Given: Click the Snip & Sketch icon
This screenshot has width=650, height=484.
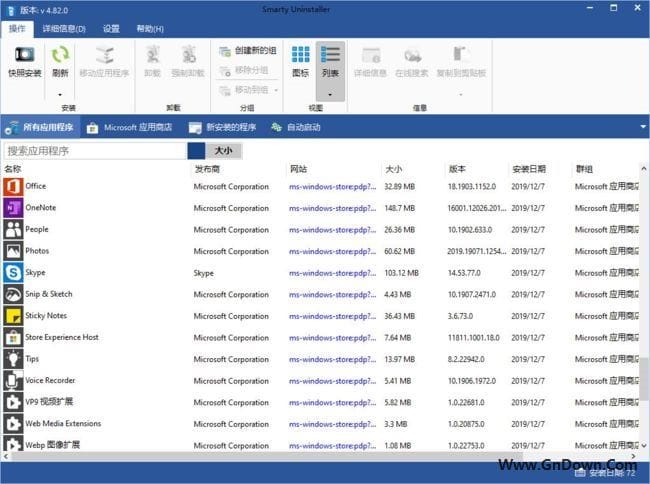Looking at the screenshot, I should [x=13, y=294].
